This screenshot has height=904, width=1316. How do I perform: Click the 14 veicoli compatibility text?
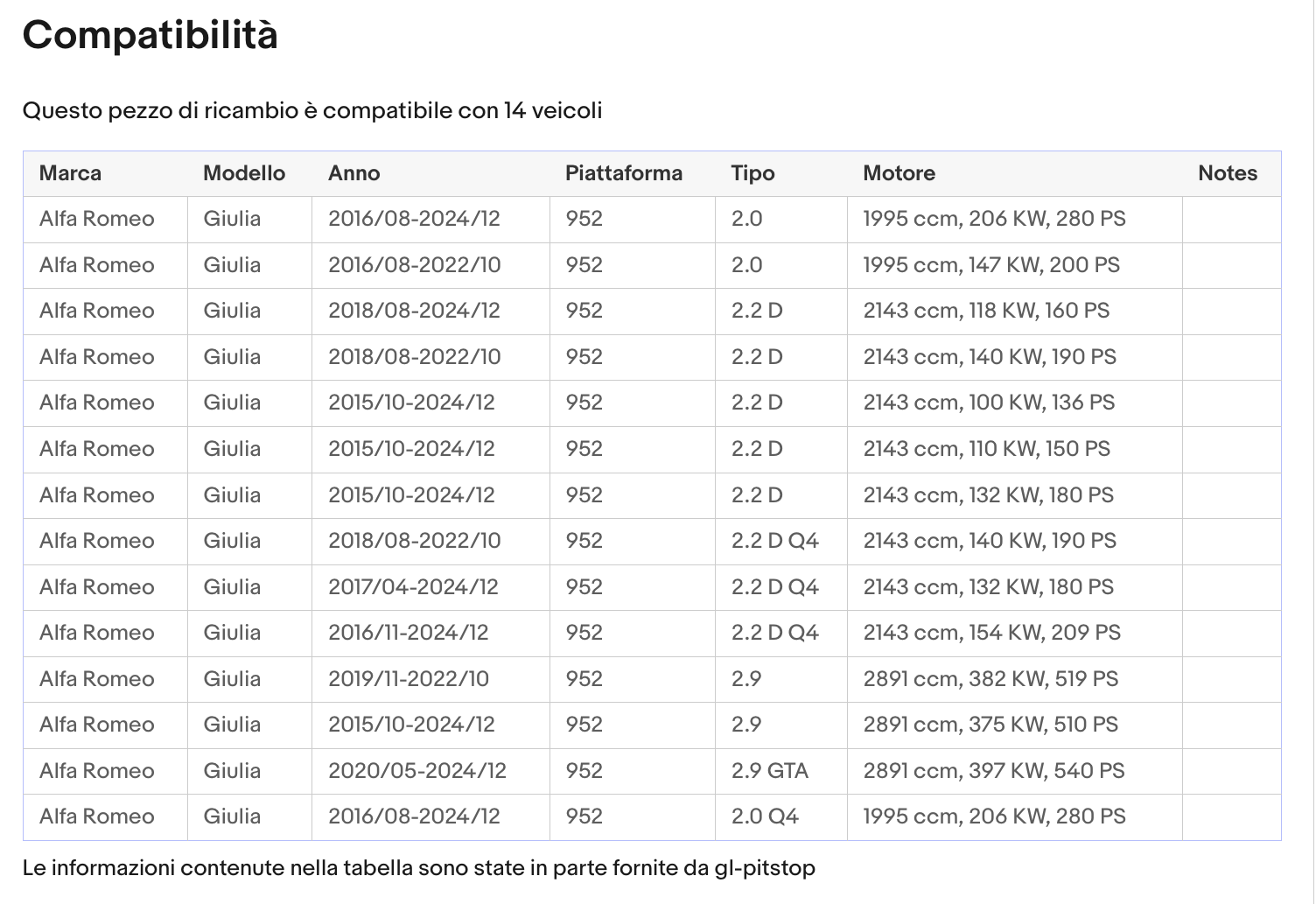point(553,111)
